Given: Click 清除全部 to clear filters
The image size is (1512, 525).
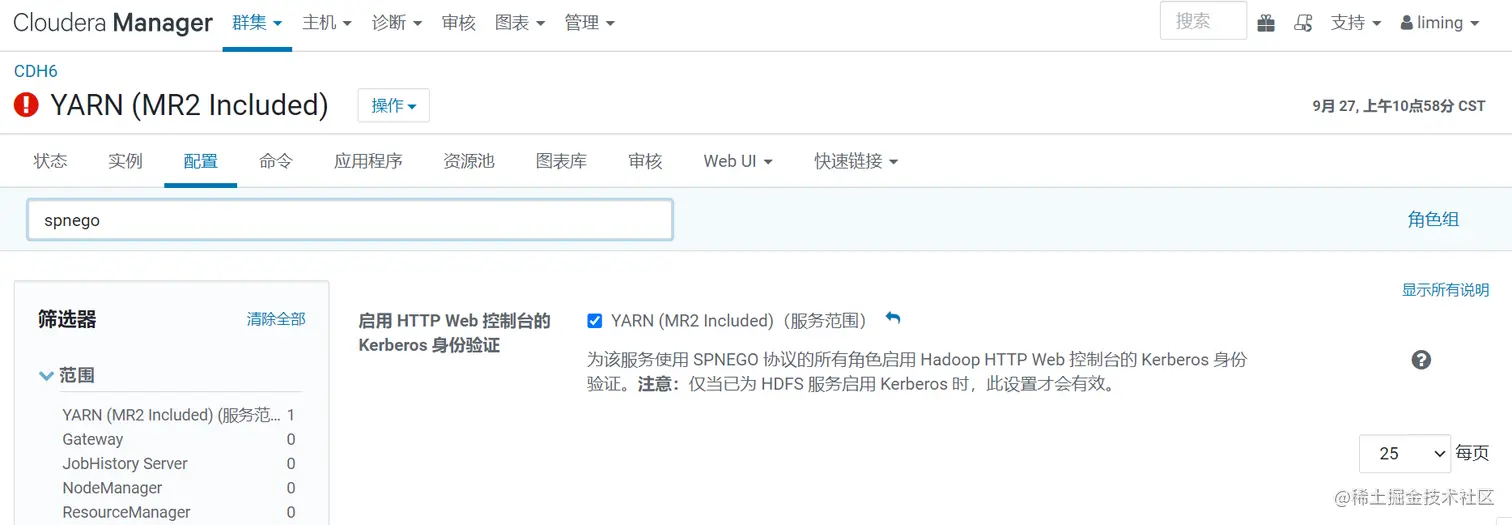Looking at the screenshot, I should [276, 319].
